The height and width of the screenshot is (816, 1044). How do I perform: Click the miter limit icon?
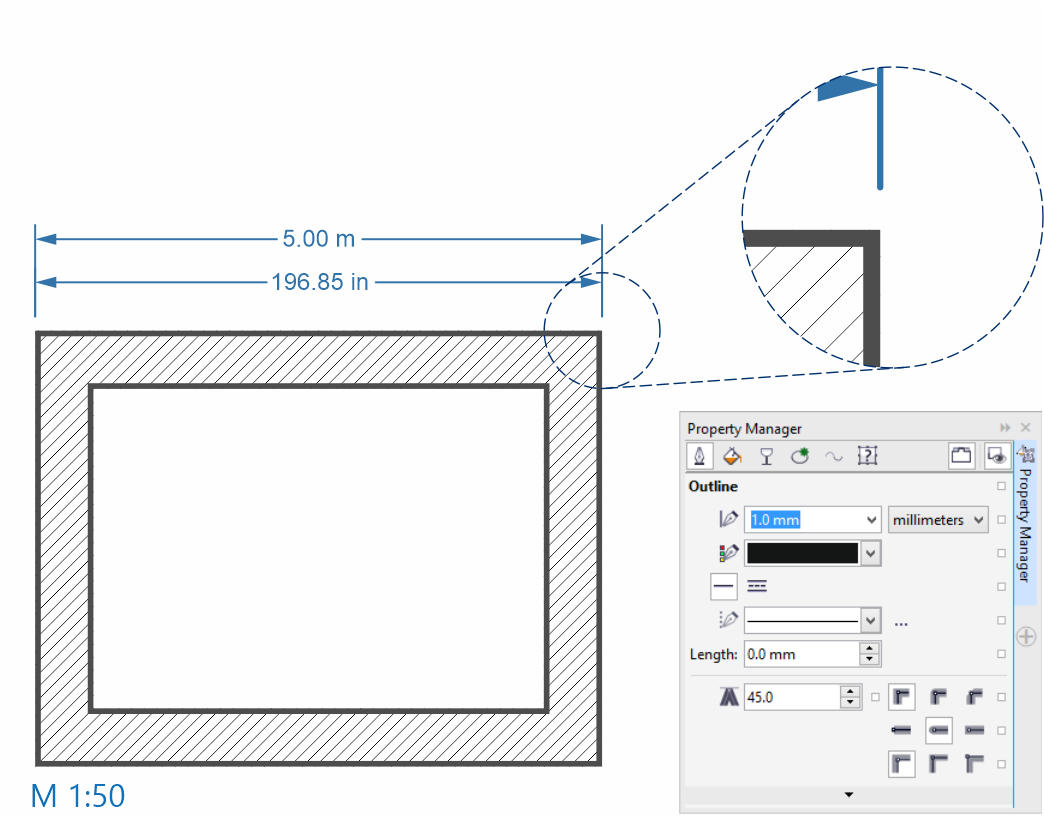tap(729, 697)
